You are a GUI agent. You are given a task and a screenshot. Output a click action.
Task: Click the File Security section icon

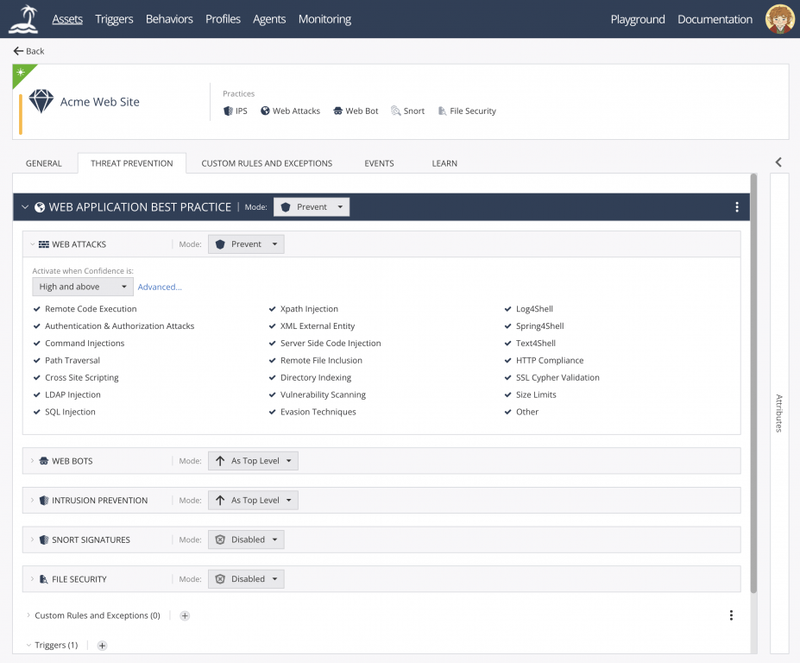[44, 579]
